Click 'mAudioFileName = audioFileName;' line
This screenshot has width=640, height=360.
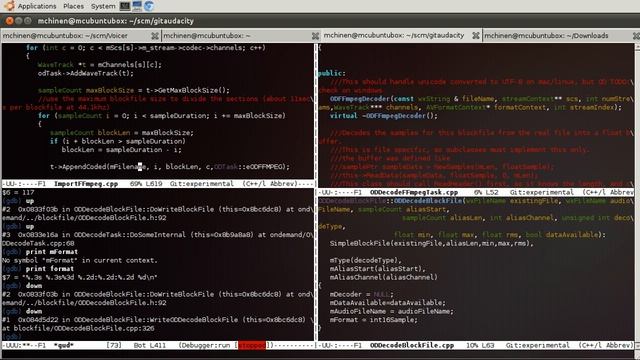(391, 311)
